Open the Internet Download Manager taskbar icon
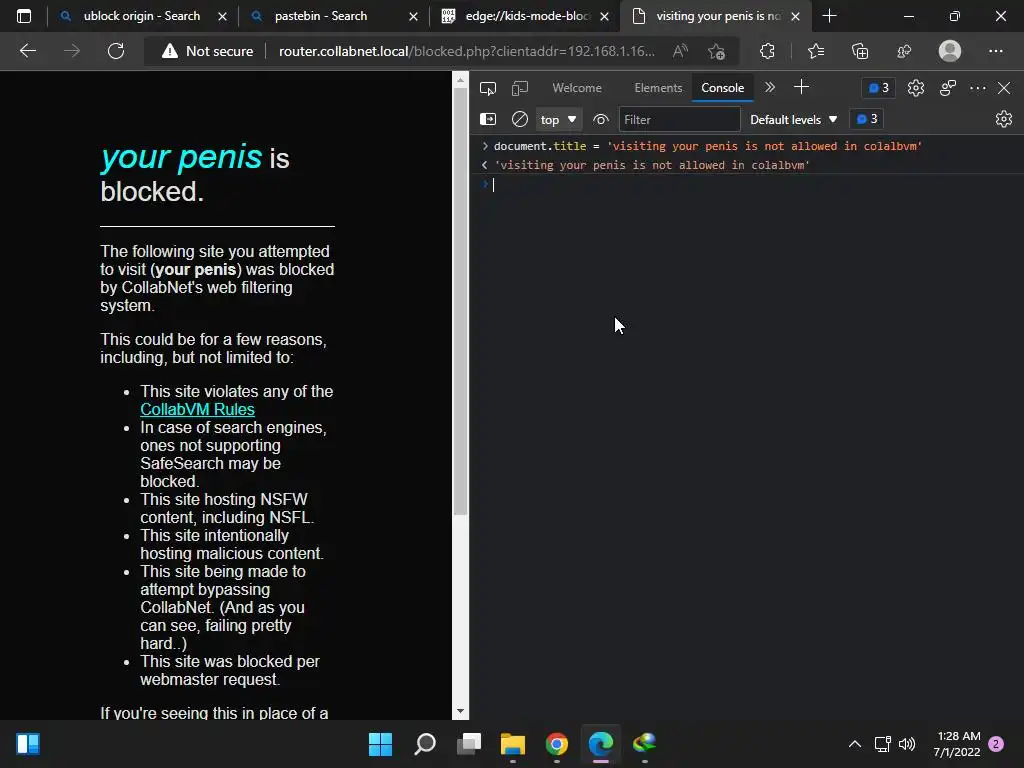The image size is (1024, 768). tap(645, 744)
